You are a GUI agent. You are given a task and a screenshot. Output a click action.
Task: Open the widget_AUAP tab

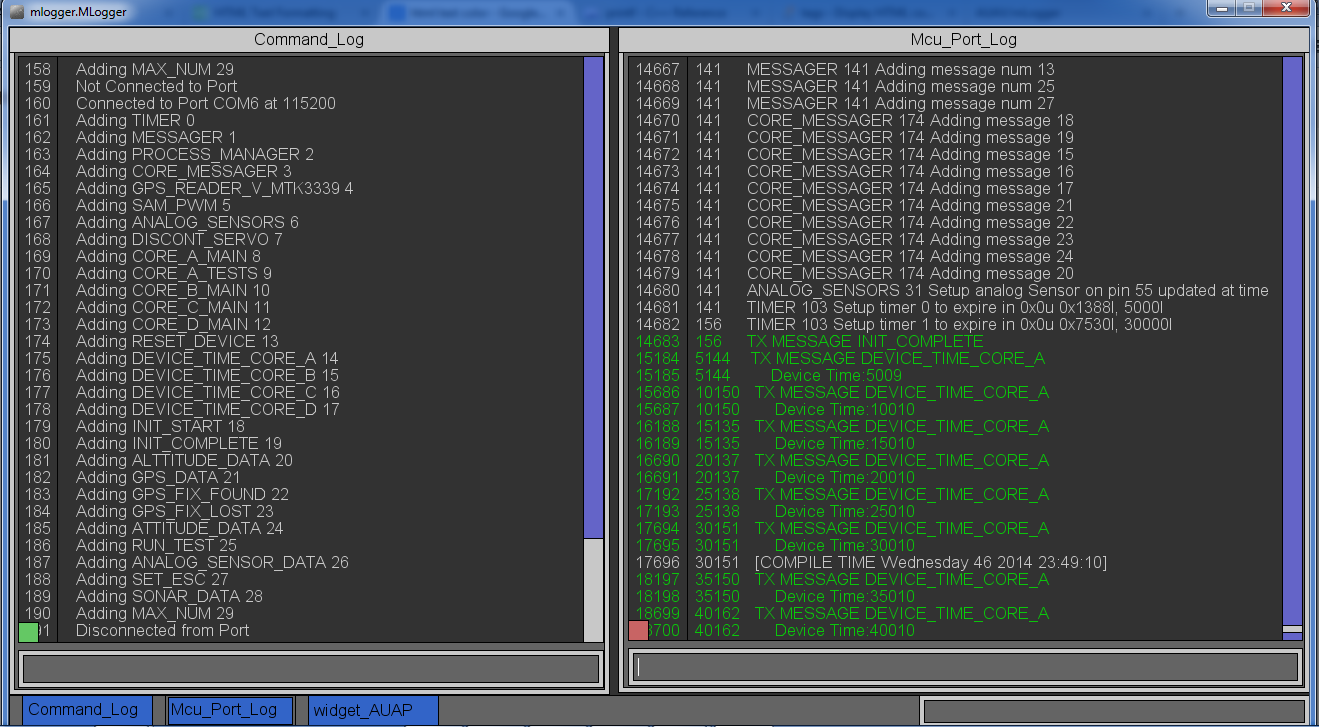[x=372, y=710]
